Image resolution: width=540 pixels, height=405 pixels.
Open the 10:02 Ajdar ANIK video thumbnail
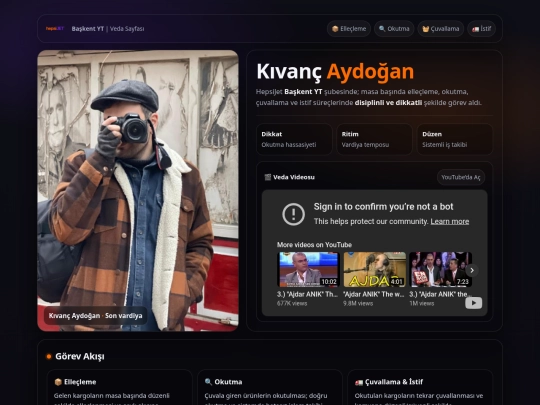click(x=308, y=270)
